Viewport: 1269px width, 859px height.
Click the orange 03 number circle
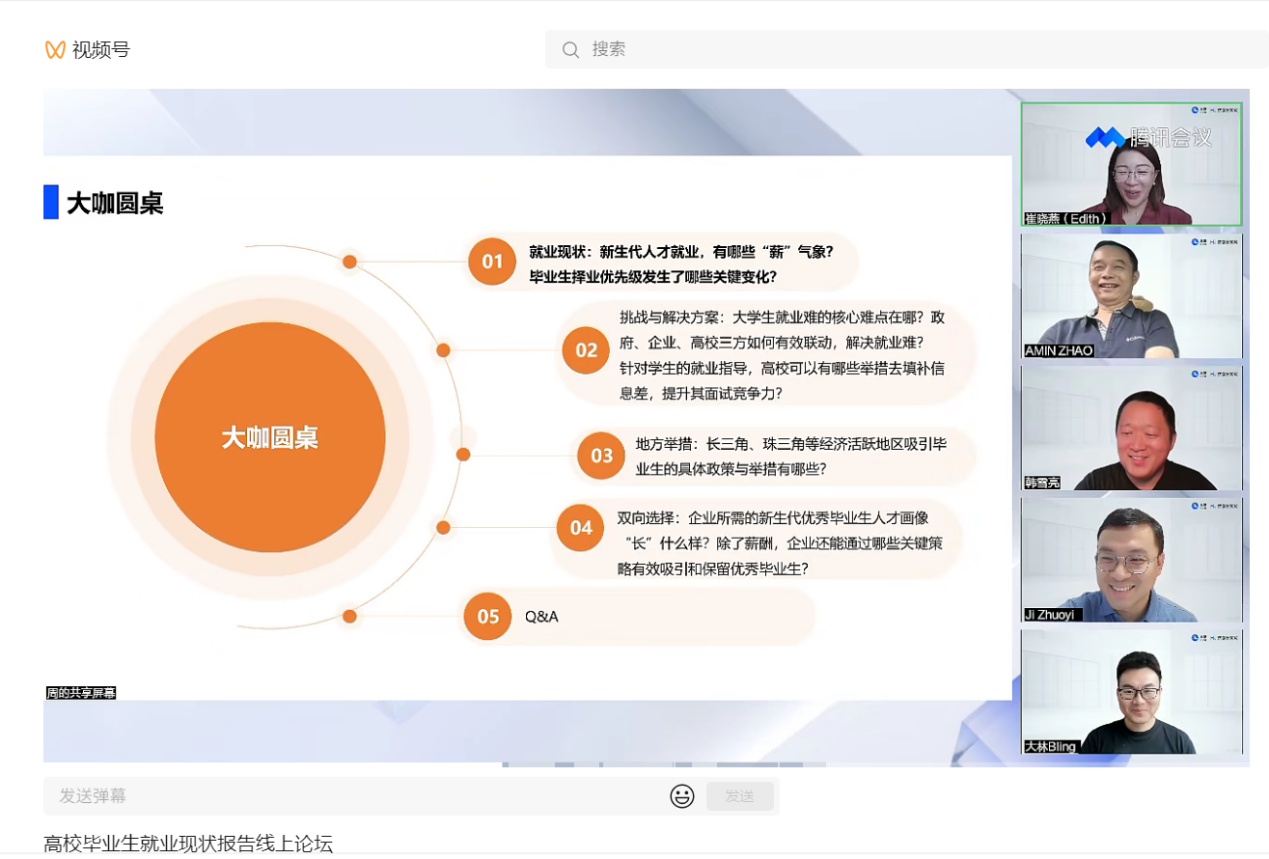601,456
